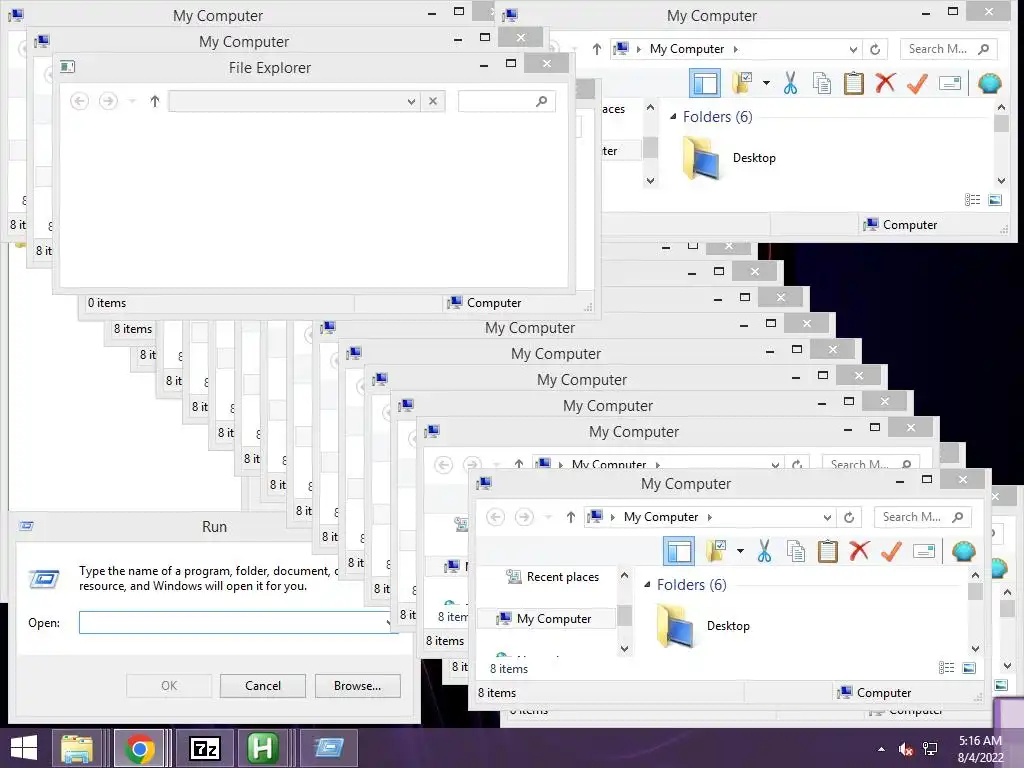Viewport: 1024px width, 768px height.
Task: Click OK in the Run dialog
Action: click(x=168, y=686)
